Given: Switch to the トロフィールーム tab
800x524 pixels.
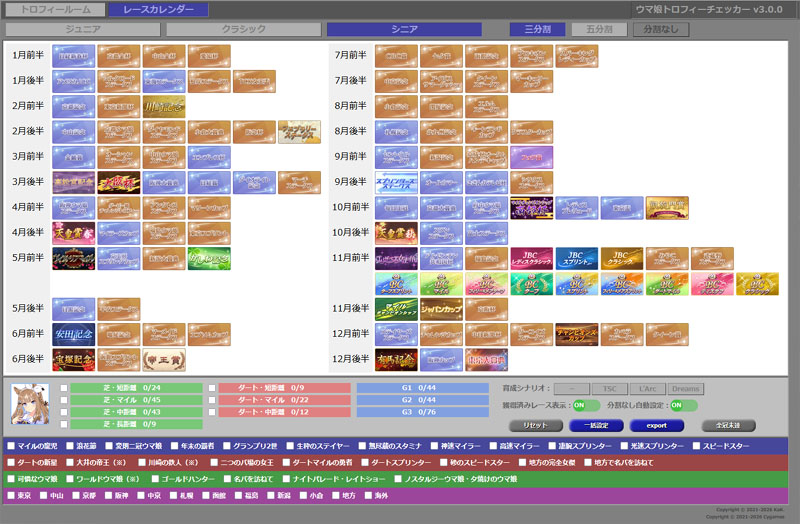Looking at the screenshot, I should point(53,9).
